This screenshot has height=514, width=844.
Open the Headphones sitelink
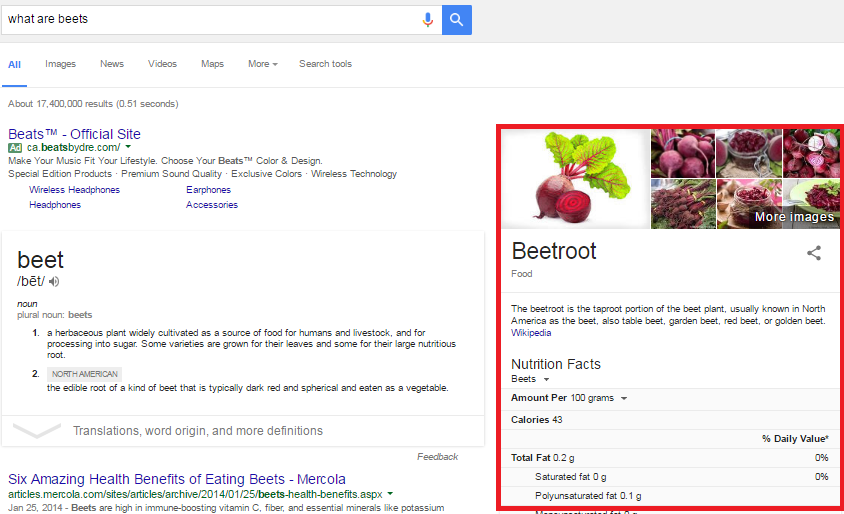pos(55,205)
